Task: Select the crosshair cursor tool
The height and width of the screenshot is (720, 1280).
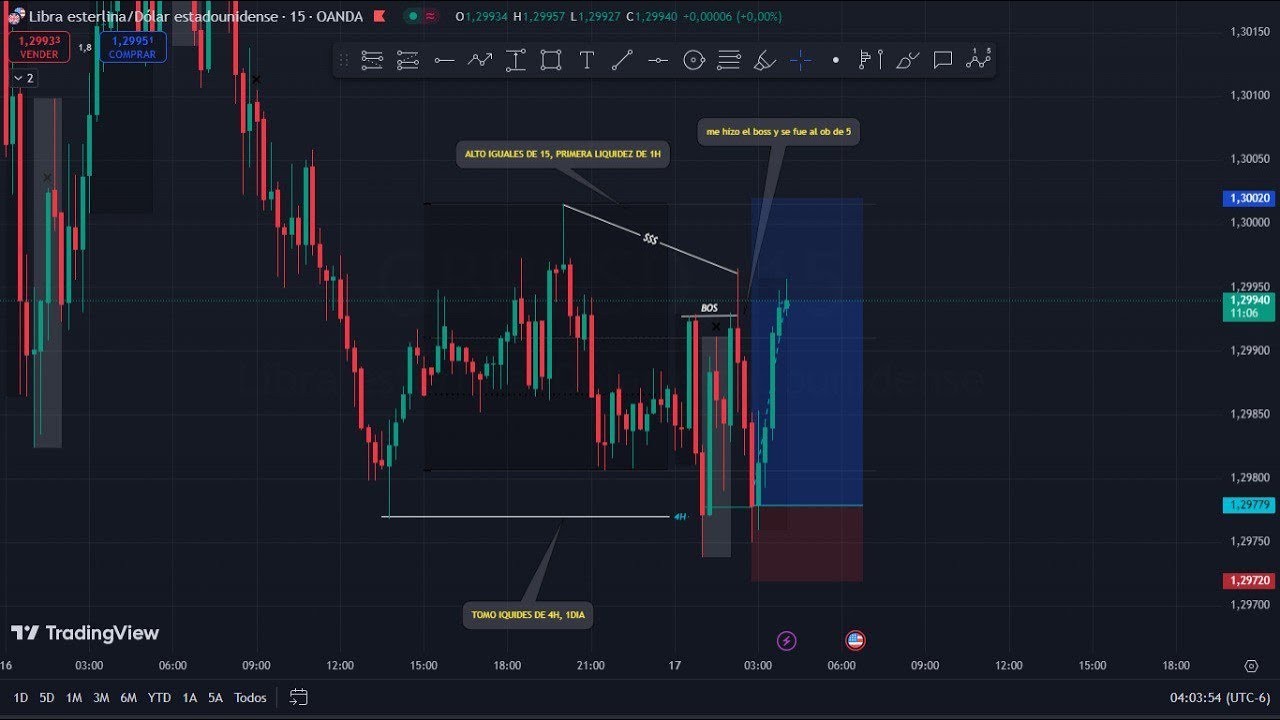Action: (x=800, y=60)
